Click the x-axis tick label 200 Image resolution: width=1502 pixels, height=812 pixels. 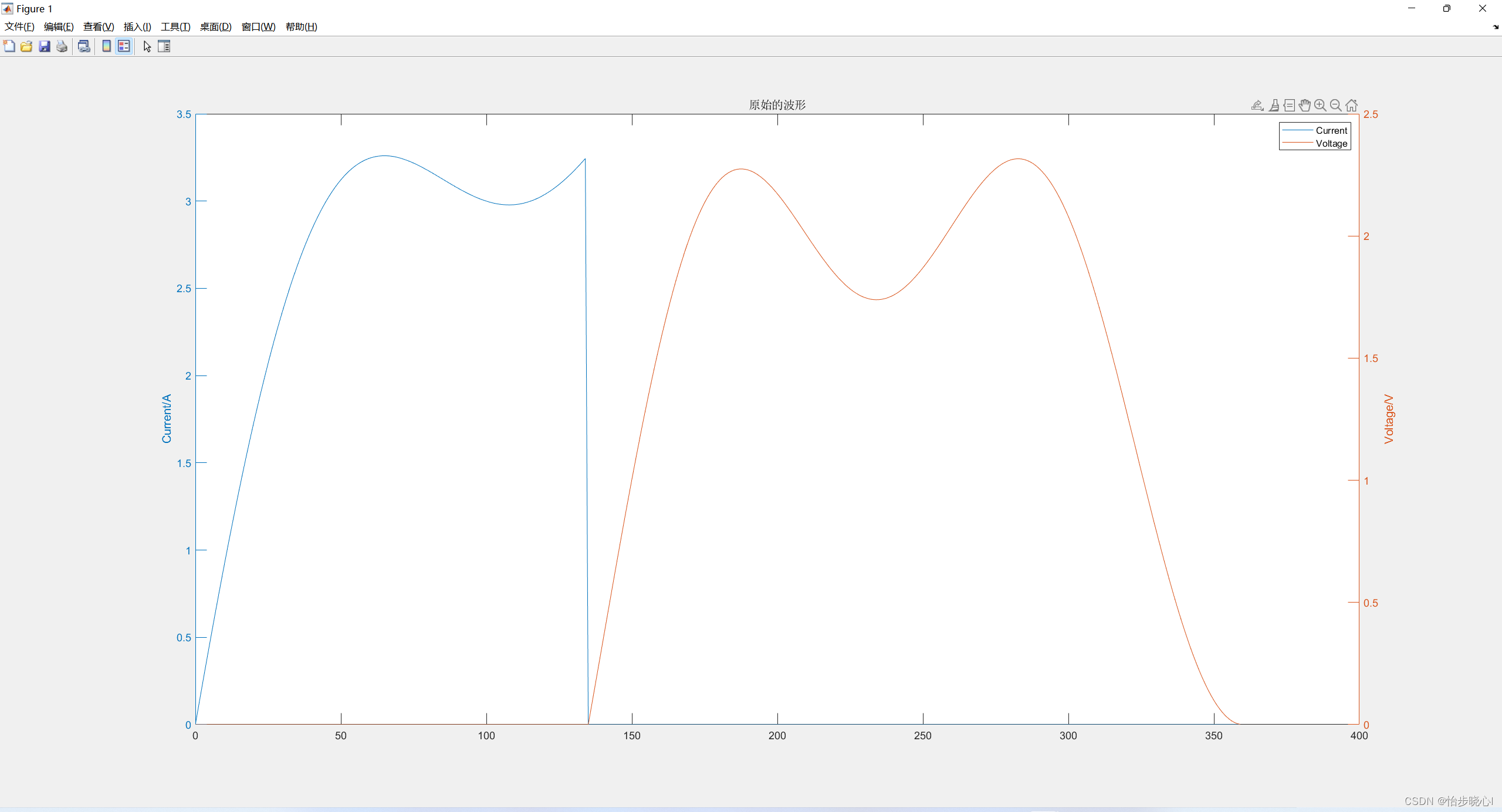coord(777,736)
